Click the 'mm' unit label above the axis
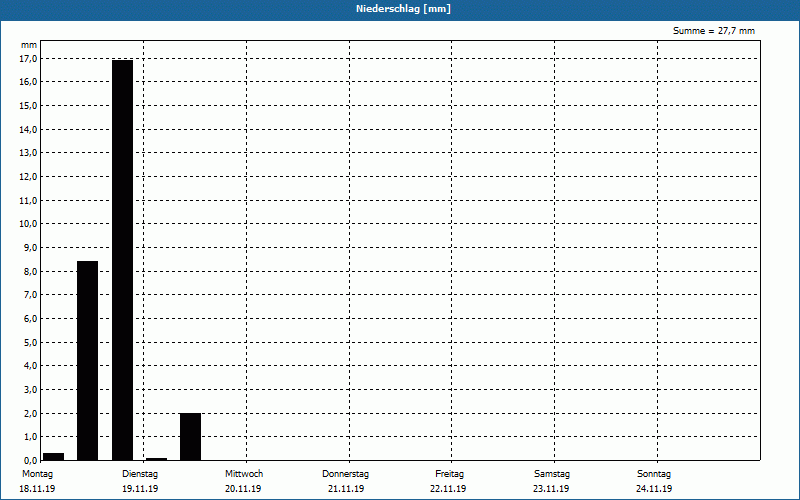 [29, 45]
